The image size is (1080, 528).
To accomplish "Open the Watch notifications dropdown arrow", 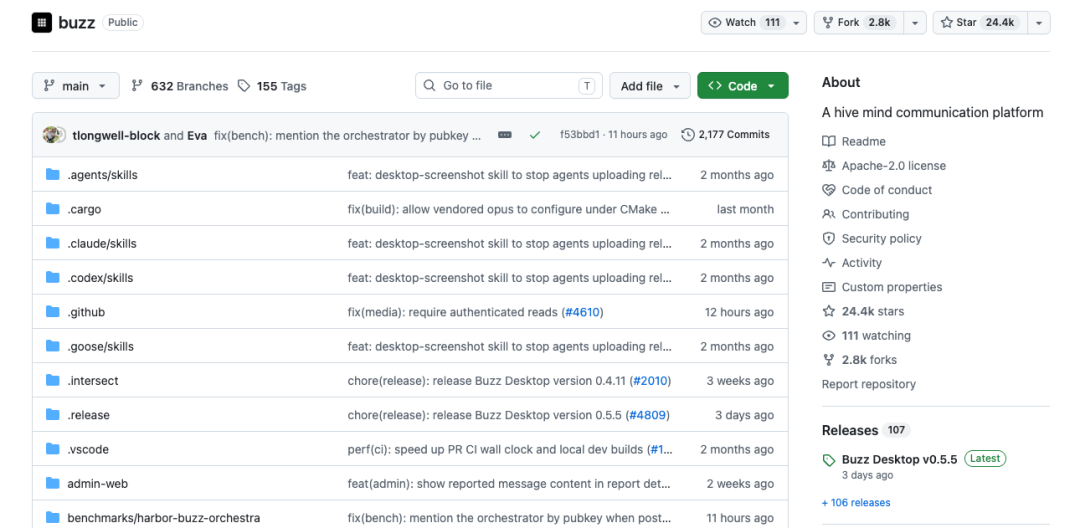I will tap(796, 23).
